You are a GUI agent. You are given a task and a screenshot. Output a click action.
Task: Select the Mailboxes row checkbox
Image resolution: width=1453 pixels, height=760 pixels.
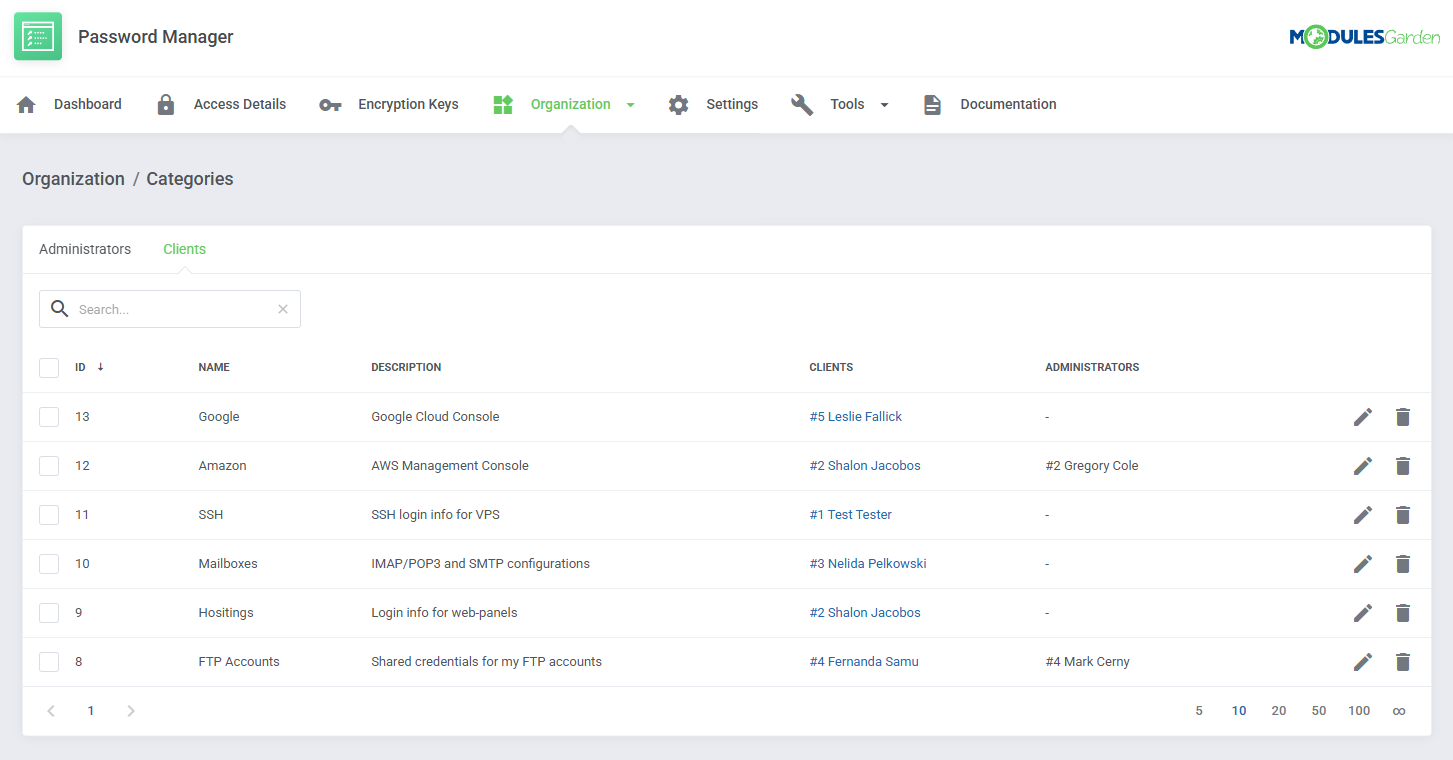click(49, 564)
